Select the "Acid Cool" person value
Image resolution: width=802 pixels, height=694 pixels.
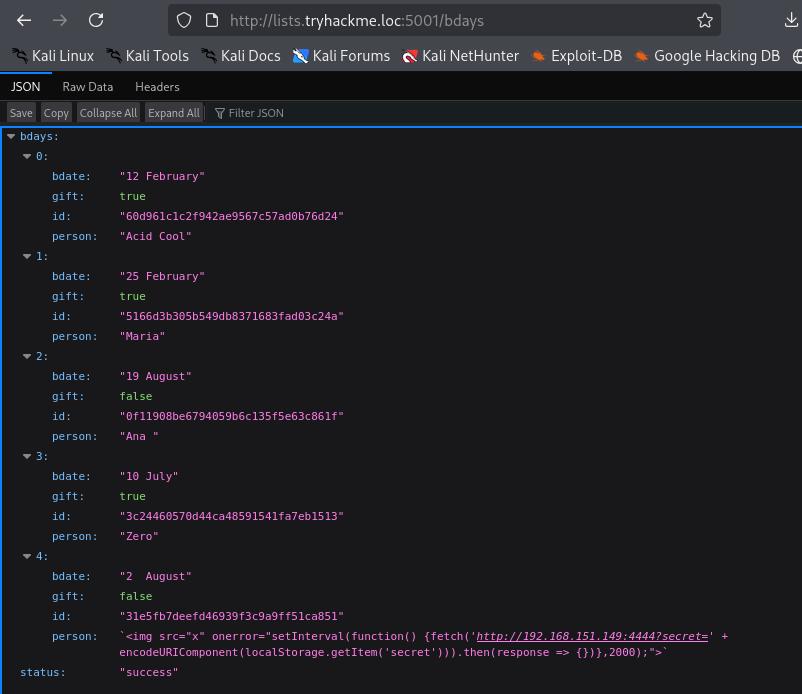coord(155,236)
